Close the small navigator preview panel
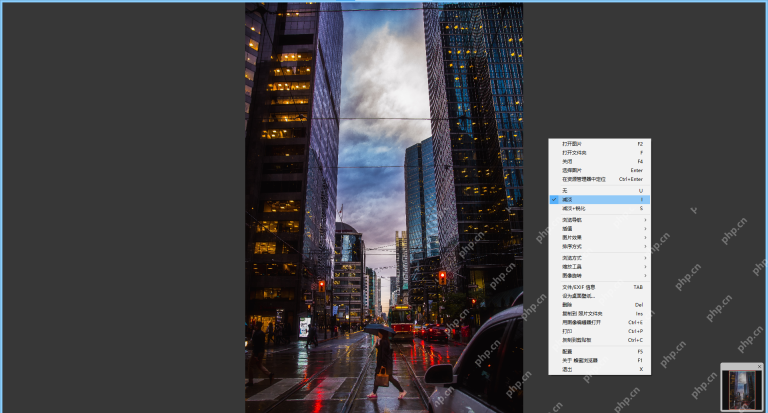The image size is (768, 413). (x=760, y=366)
